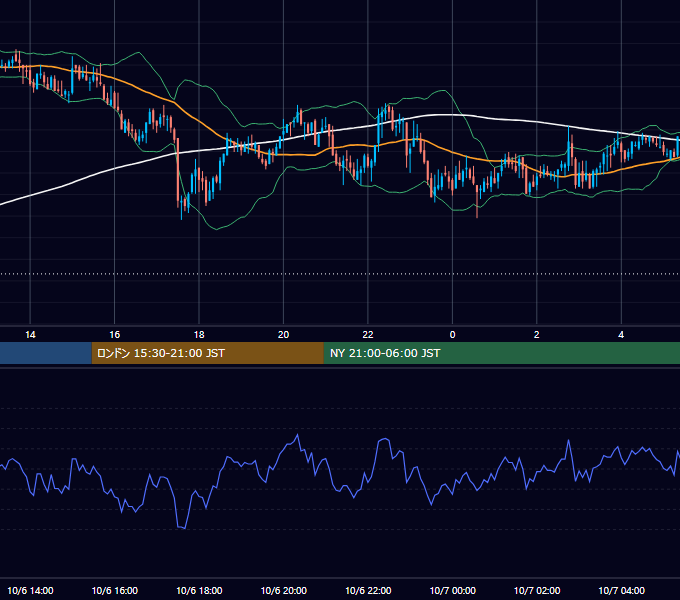The width and height of the screenshot is (680, 600).
Task: Click the '2' hour label on price chart axis
Action: click(x=536, y=335)
